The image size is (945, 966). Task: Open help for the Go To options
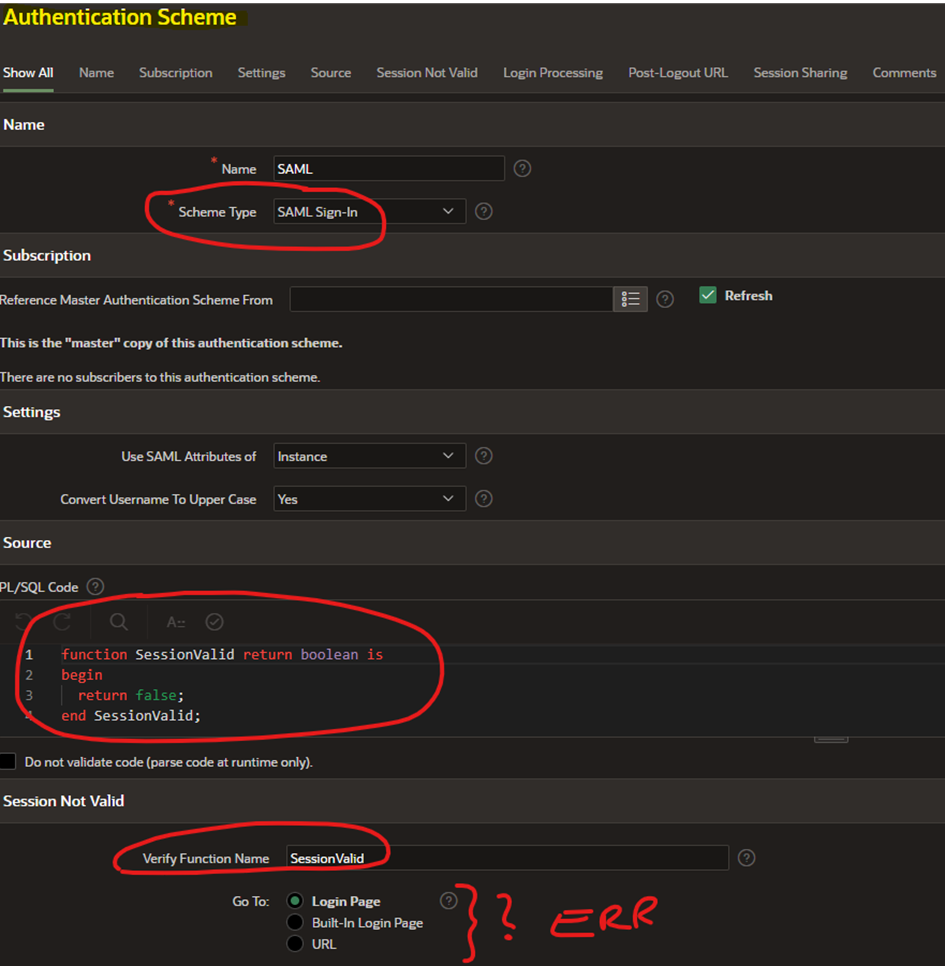click(448, 900)
